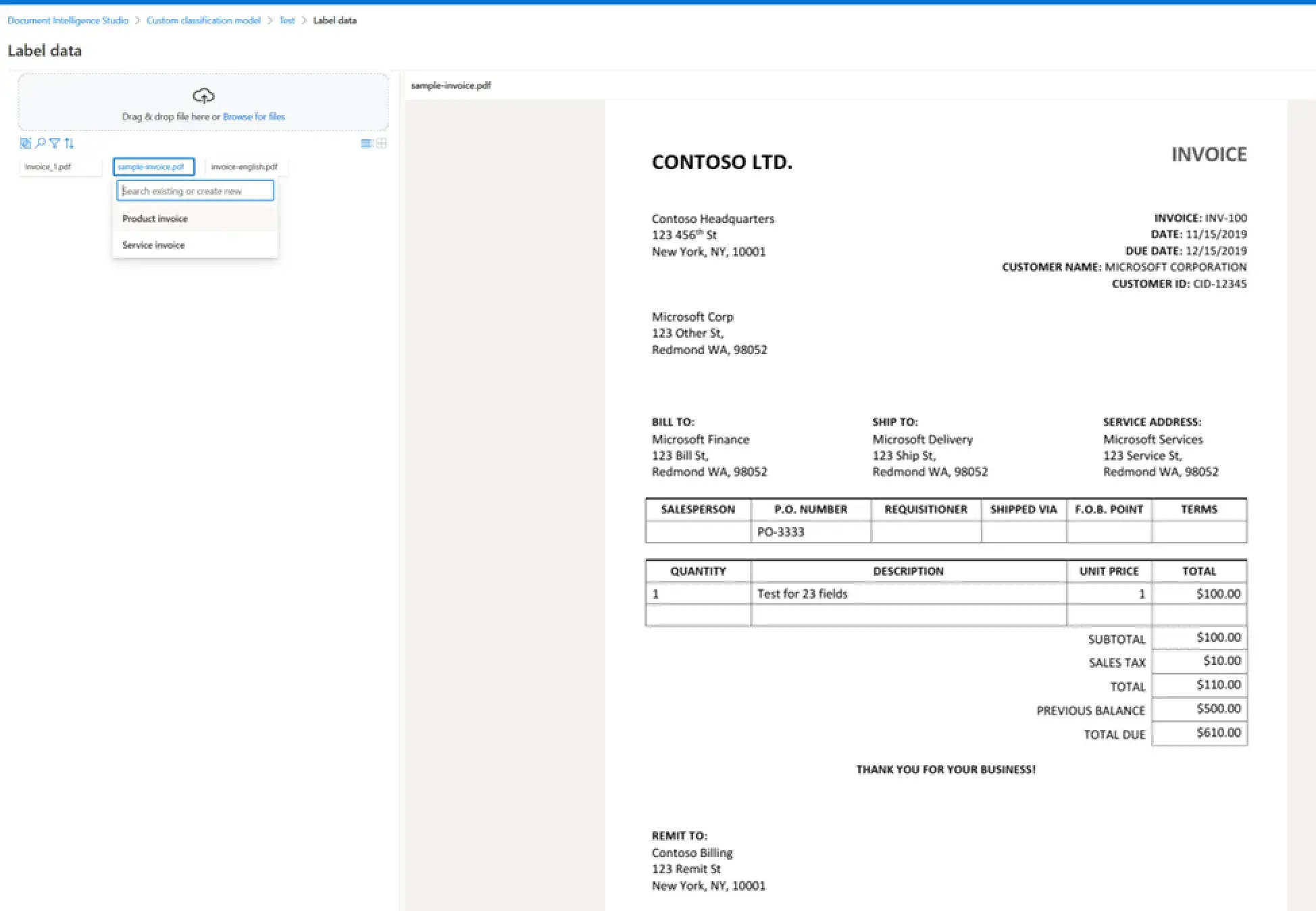
Task: Click the Label data breadcrumb text
Action: pyautogui.click(x=334, y=20)
